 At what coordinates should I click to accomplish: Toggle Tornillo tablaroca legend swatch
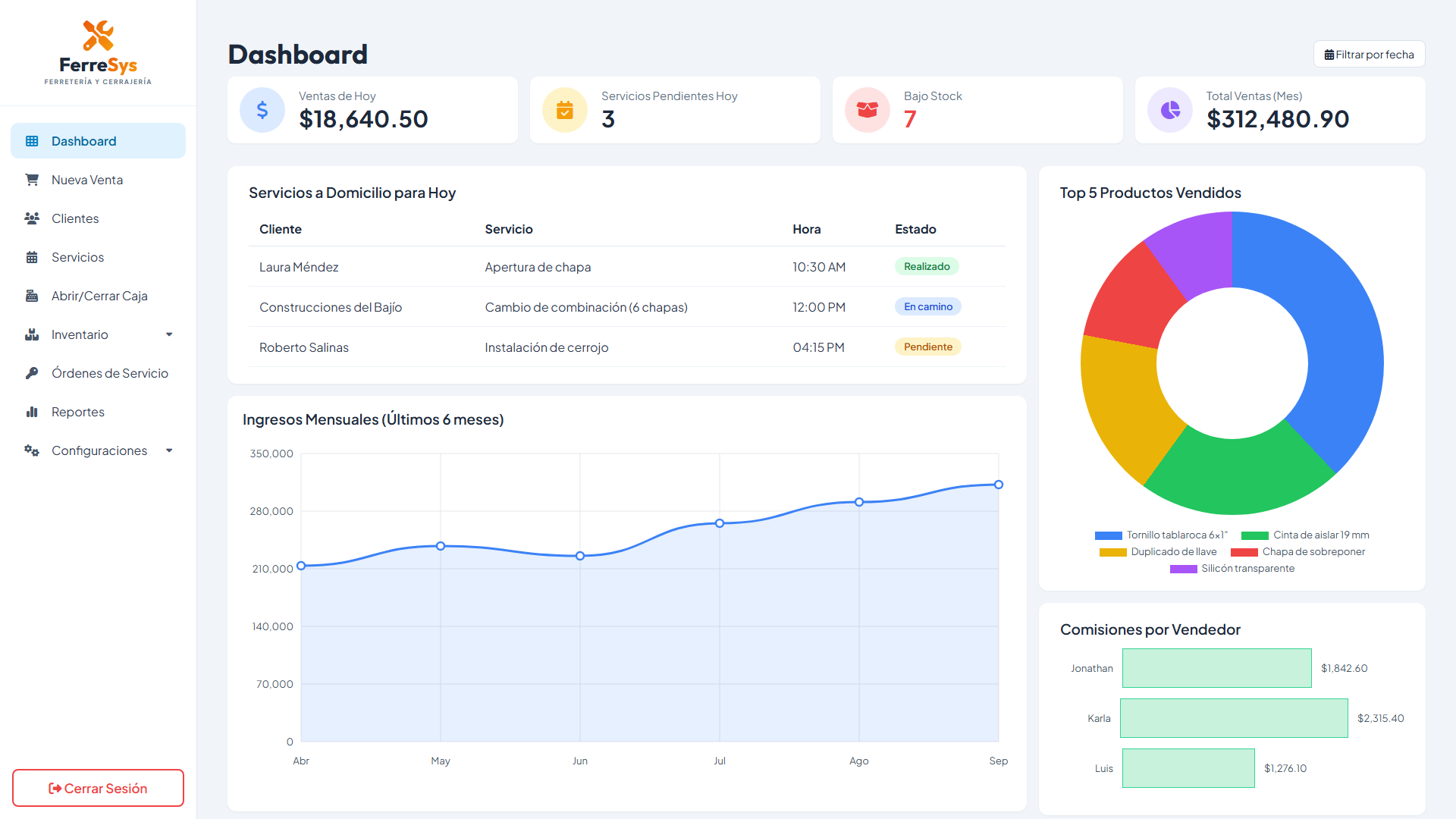1108,535
